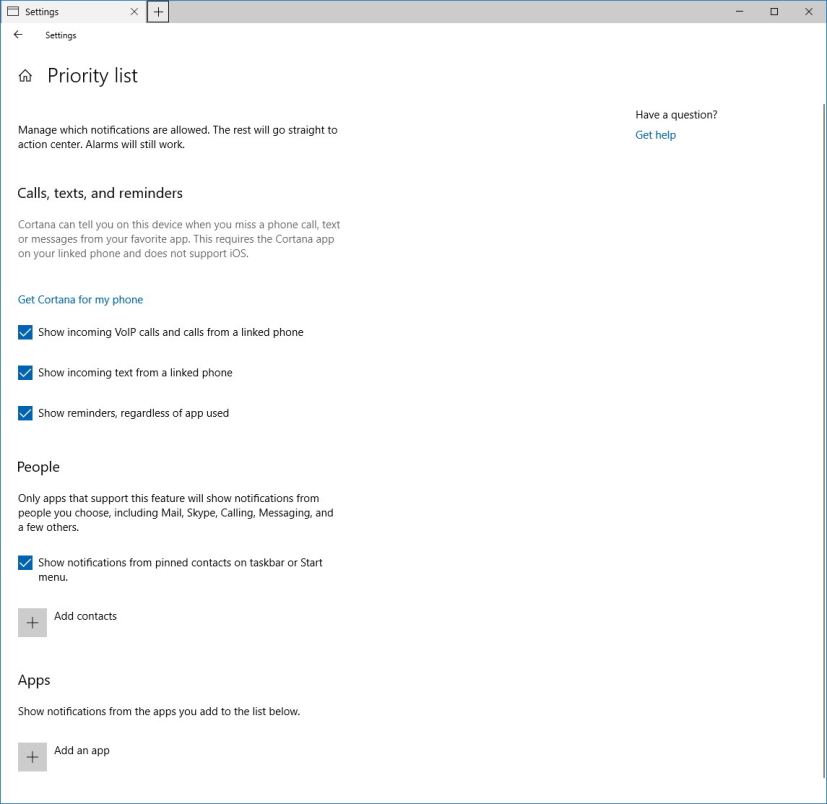The image size is (827, 804).
Task: Close the Settings window
Action: pyautogui.click(x=809, y=12)
